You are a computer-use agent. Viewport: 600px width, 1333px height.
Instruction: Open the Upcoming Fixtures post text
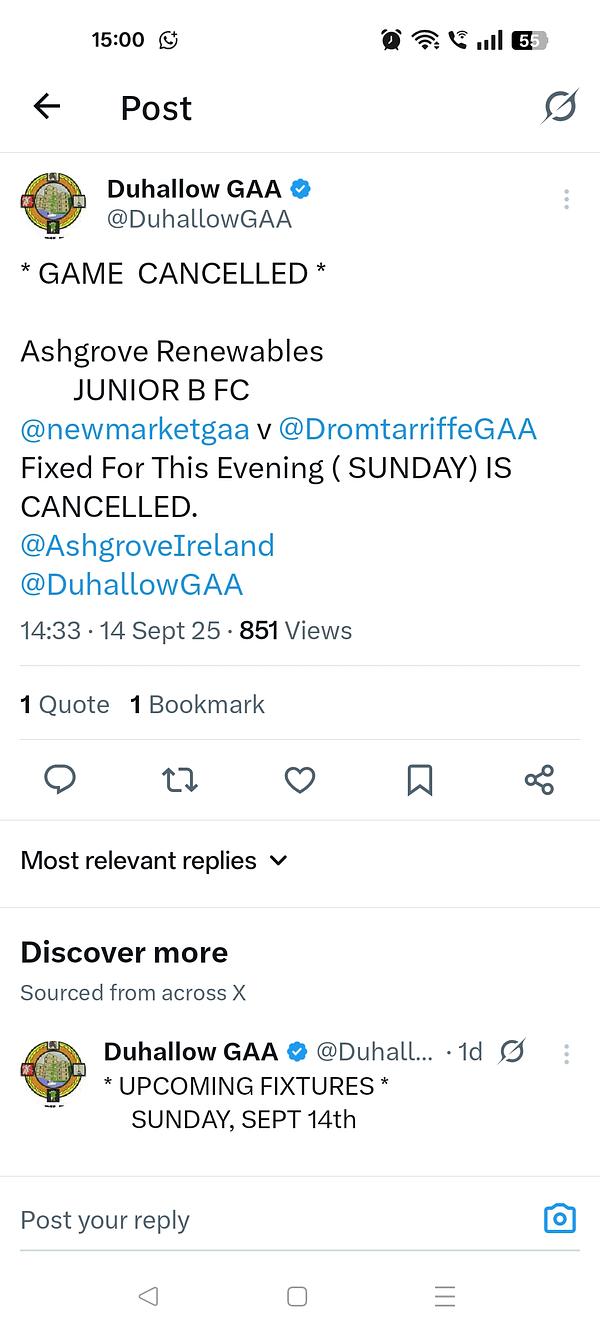246,1102
